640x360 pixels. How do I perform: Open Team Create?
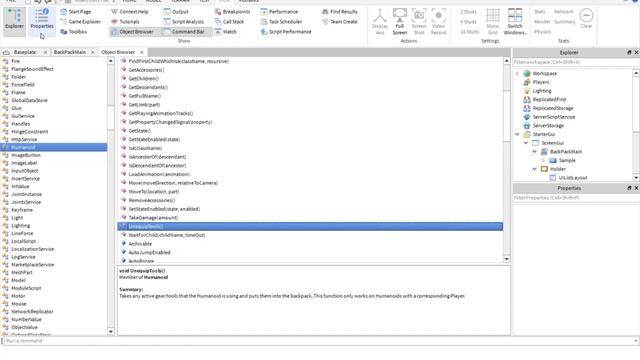(340, 22)
